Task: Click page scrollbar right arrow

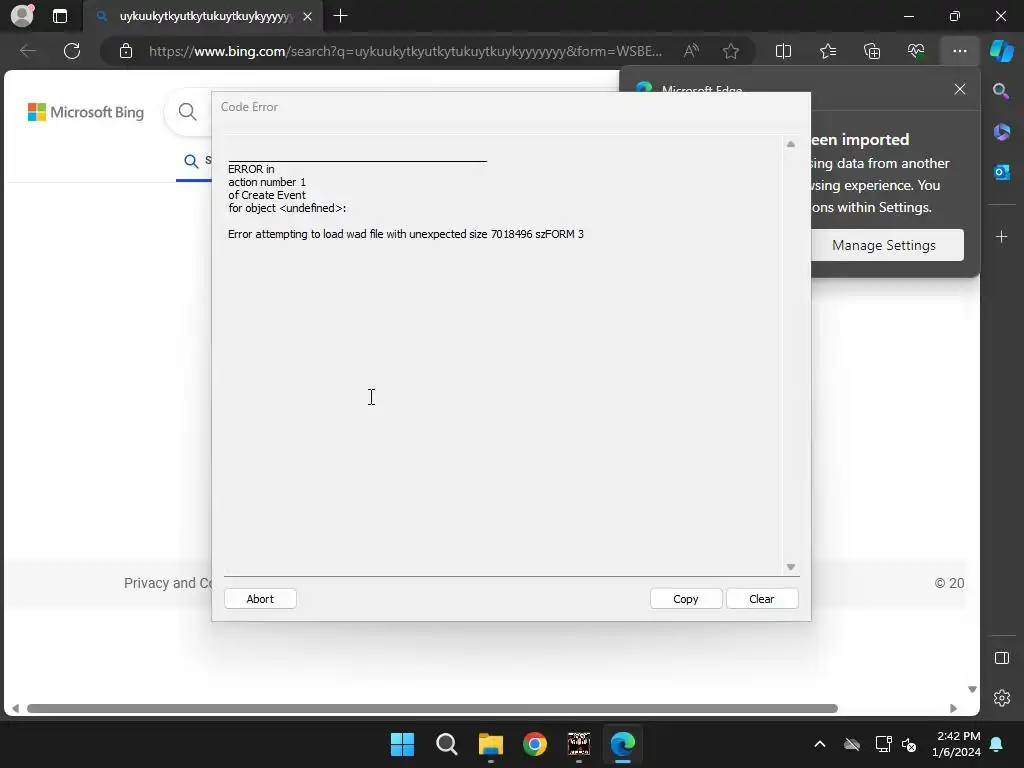Action: click(953, 709)
